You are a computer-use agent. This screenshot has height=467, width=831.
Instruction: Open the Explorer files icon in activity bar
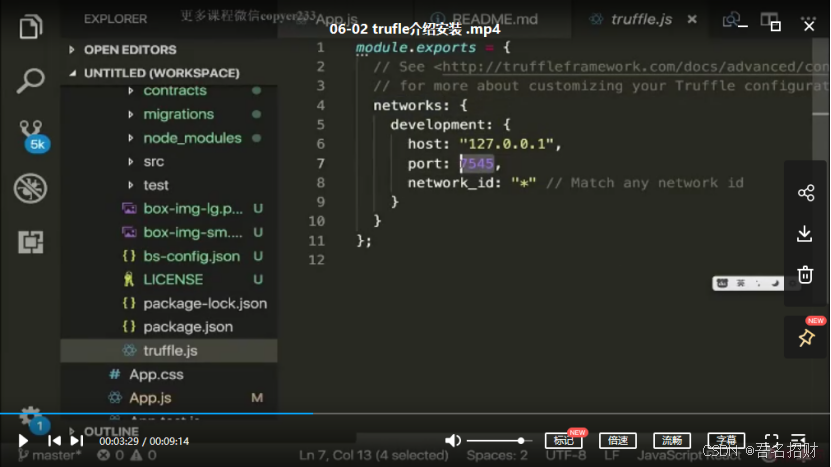tap(30, 27)
